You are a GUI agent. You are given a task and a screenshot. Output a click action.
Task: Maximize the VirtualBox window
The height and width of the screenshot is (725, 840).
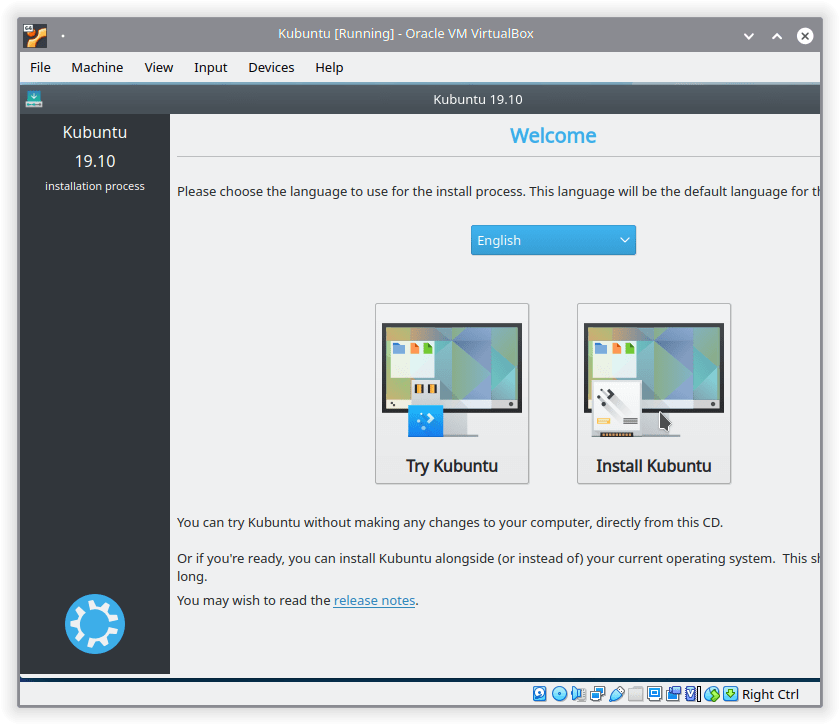777,36
